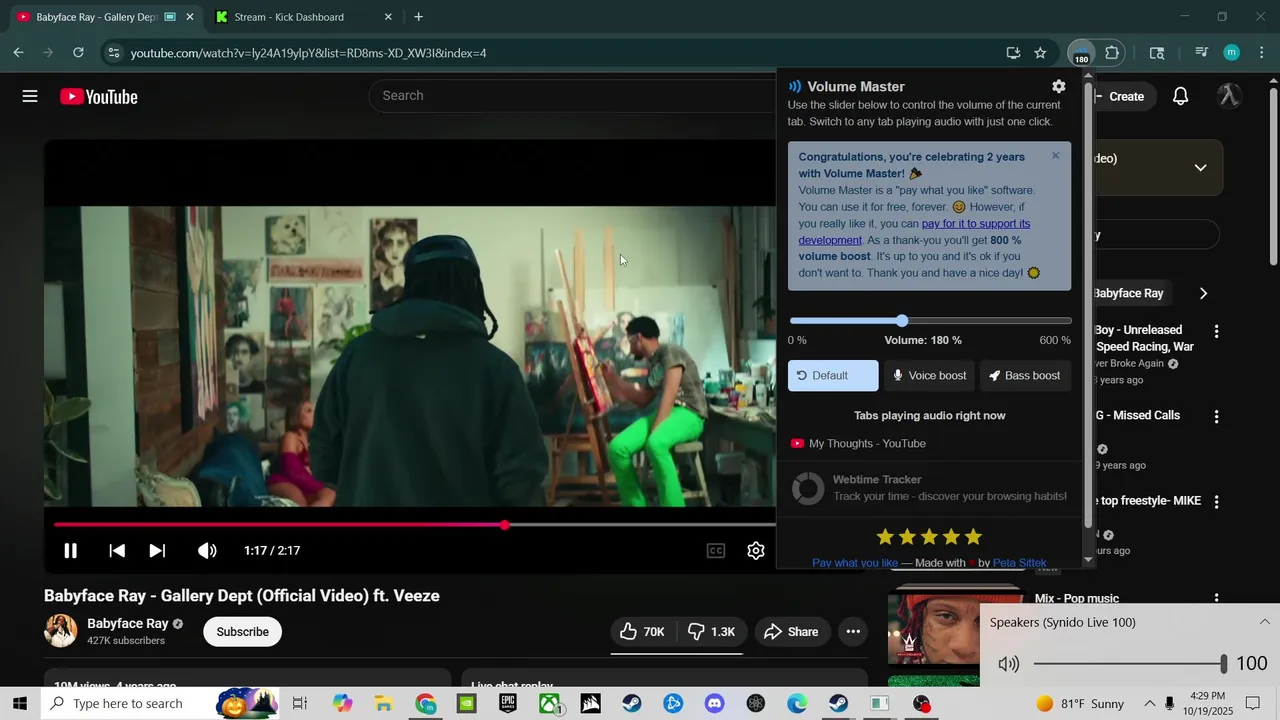1280x720 pixels.
Task: Seek on the video progress bar
Action: 414,525
